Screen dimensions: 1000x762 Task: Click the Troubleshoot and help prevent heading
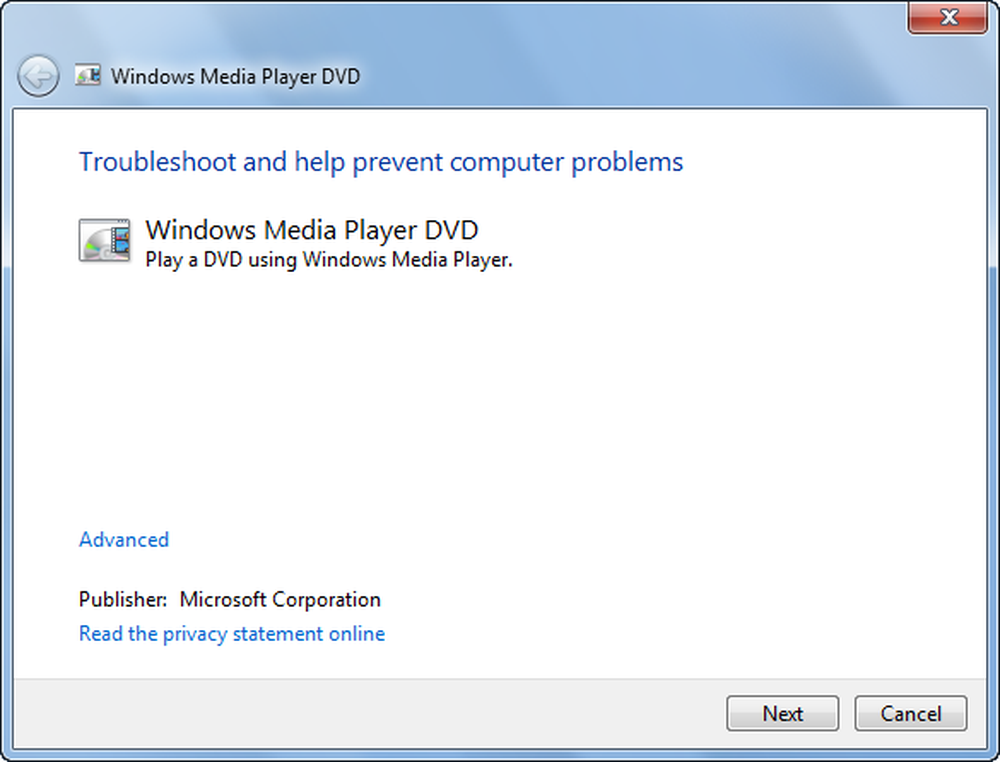[381, 162]
